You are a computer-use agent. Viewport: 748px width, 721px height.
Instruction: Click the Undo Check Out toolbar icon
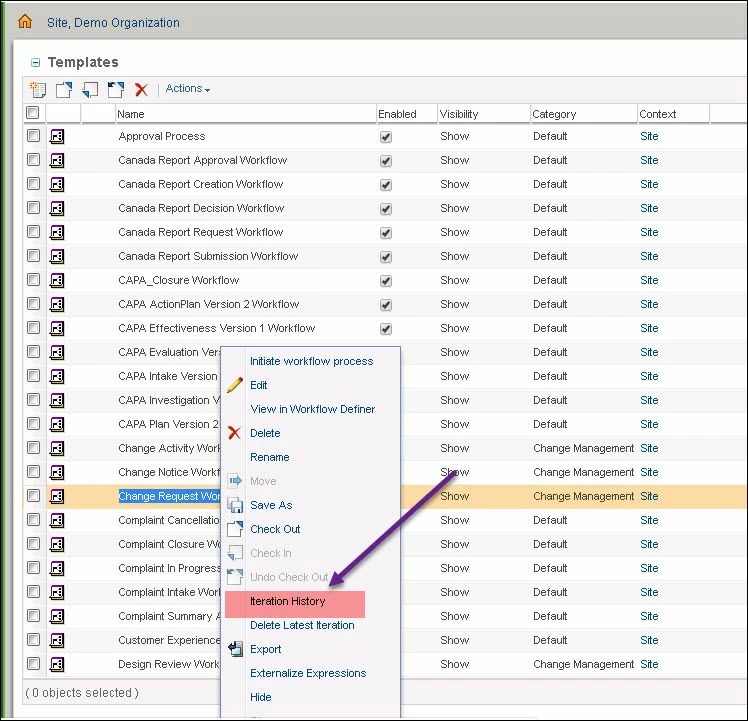coord(115,89)
